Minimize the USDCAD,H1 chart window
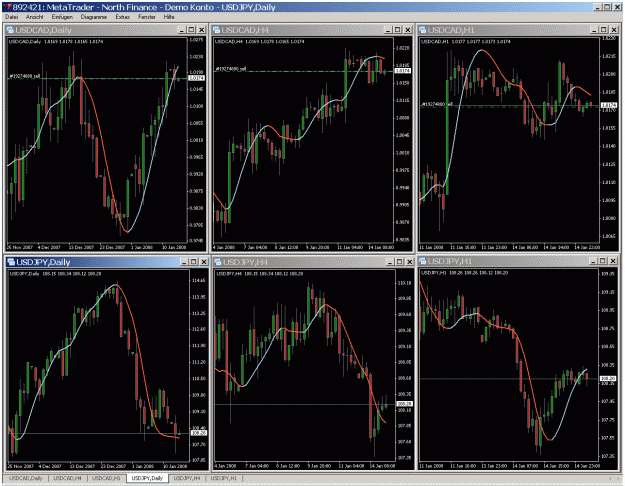Viewport: 625px width, 486px height. [x=594, y=30]
